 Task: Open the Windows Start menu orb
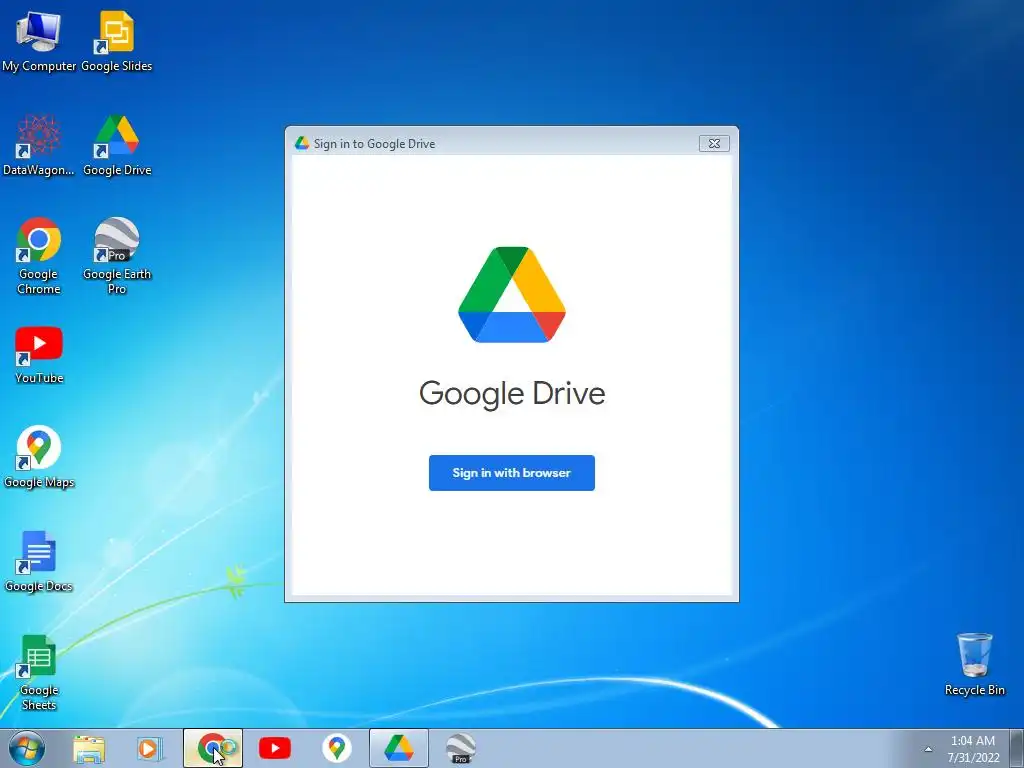coord(27,748)
